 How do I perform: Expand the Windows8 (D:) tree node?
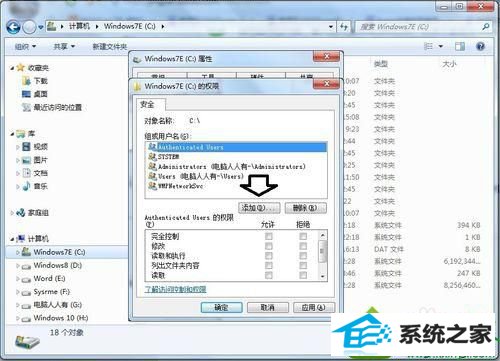click(18, 266)
